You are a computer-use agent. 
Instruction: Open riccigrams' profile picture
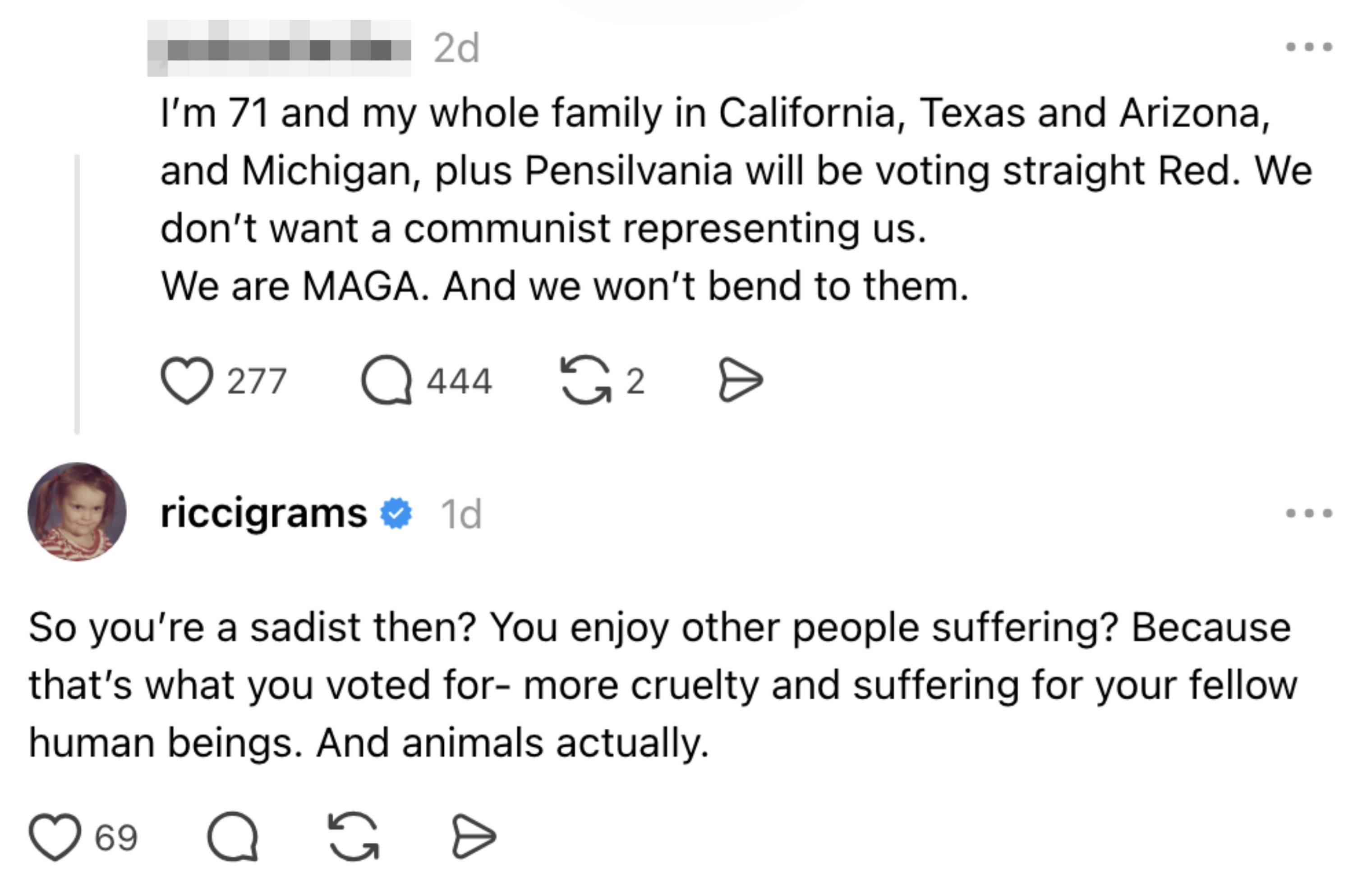(x=77, y=511)
